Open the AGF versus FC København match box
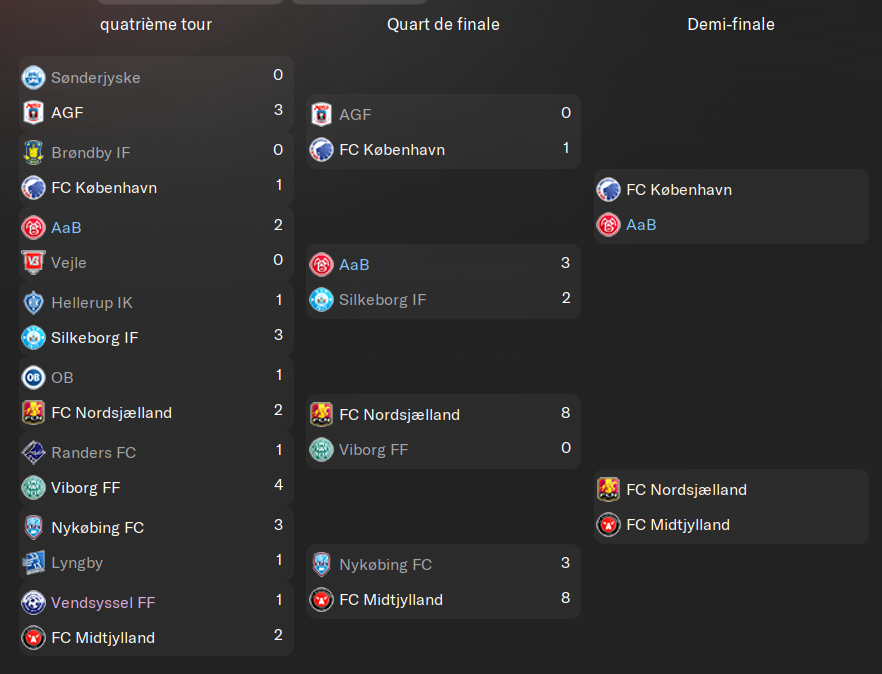Viewport: 882px width, 674px height. 443,132
